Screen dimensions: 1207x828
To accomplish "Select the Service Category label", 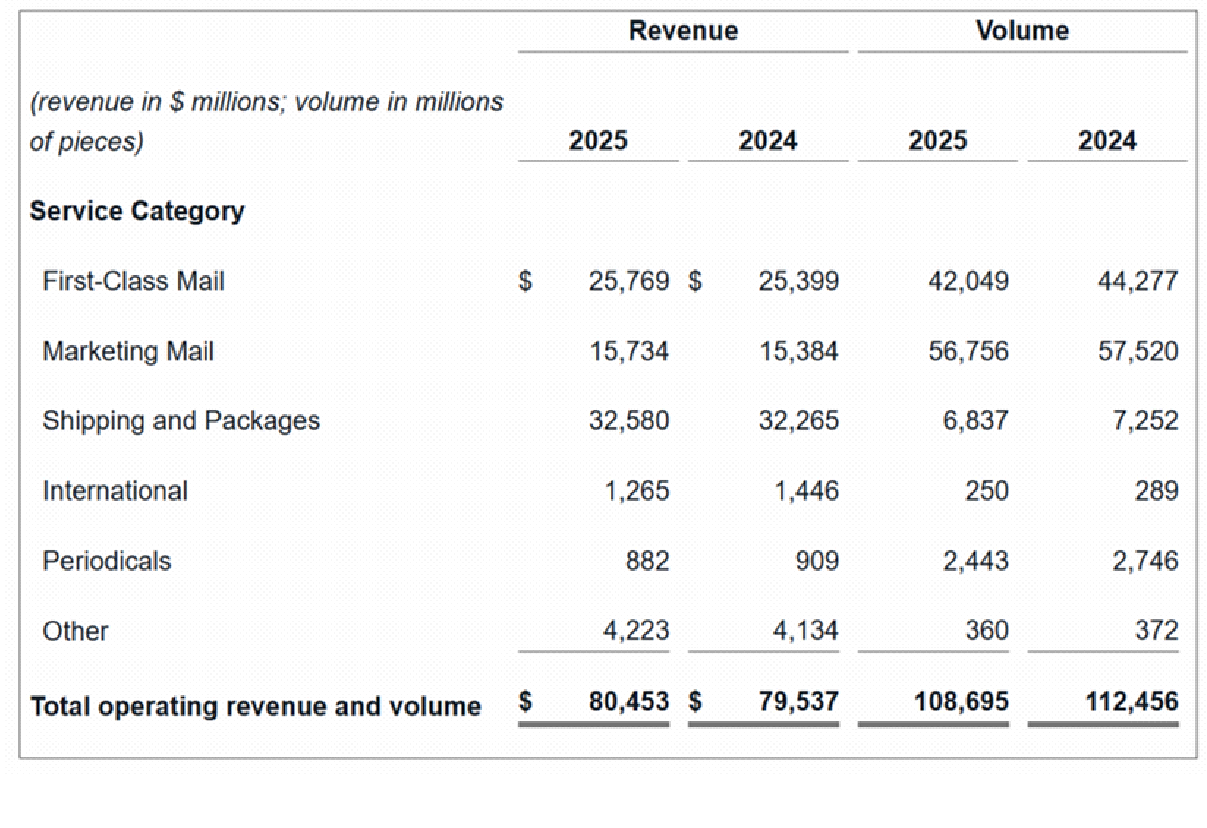I will pyautogui.click(x=138, y=211).
